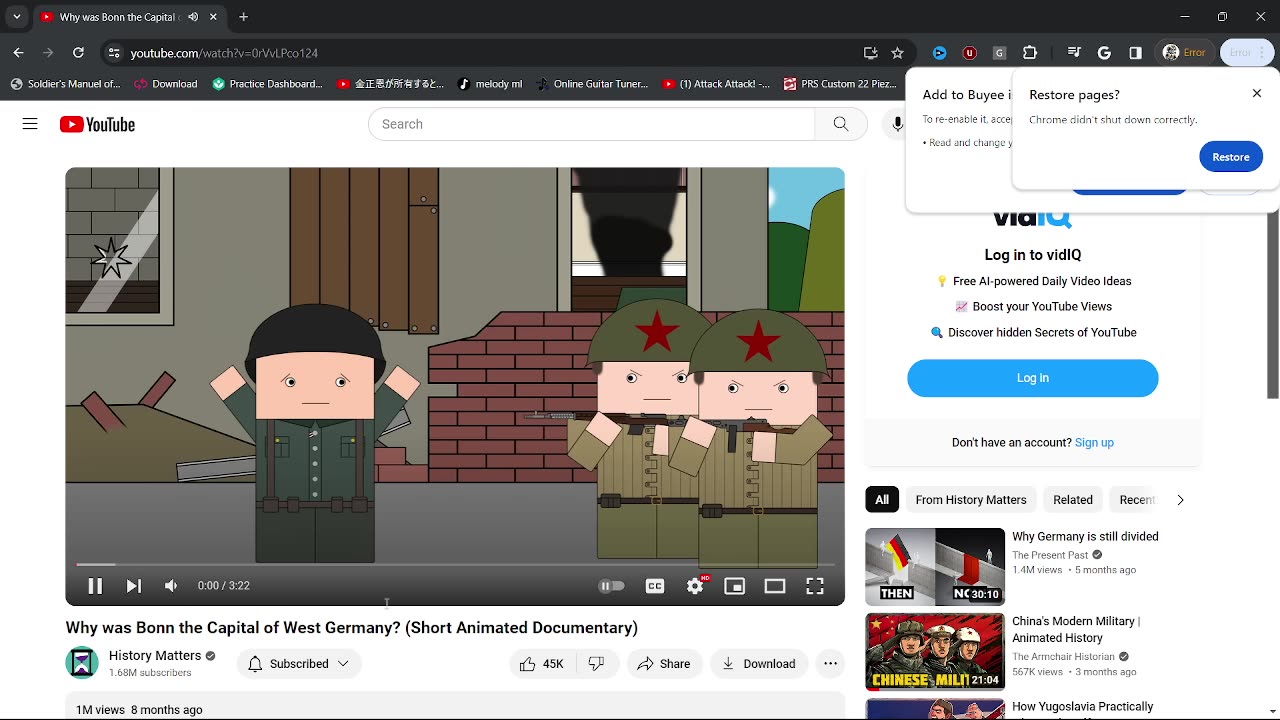Open YouTube guide hamburger menu
The width and height of the screenshot is (1280, 720).
(30, 124)
